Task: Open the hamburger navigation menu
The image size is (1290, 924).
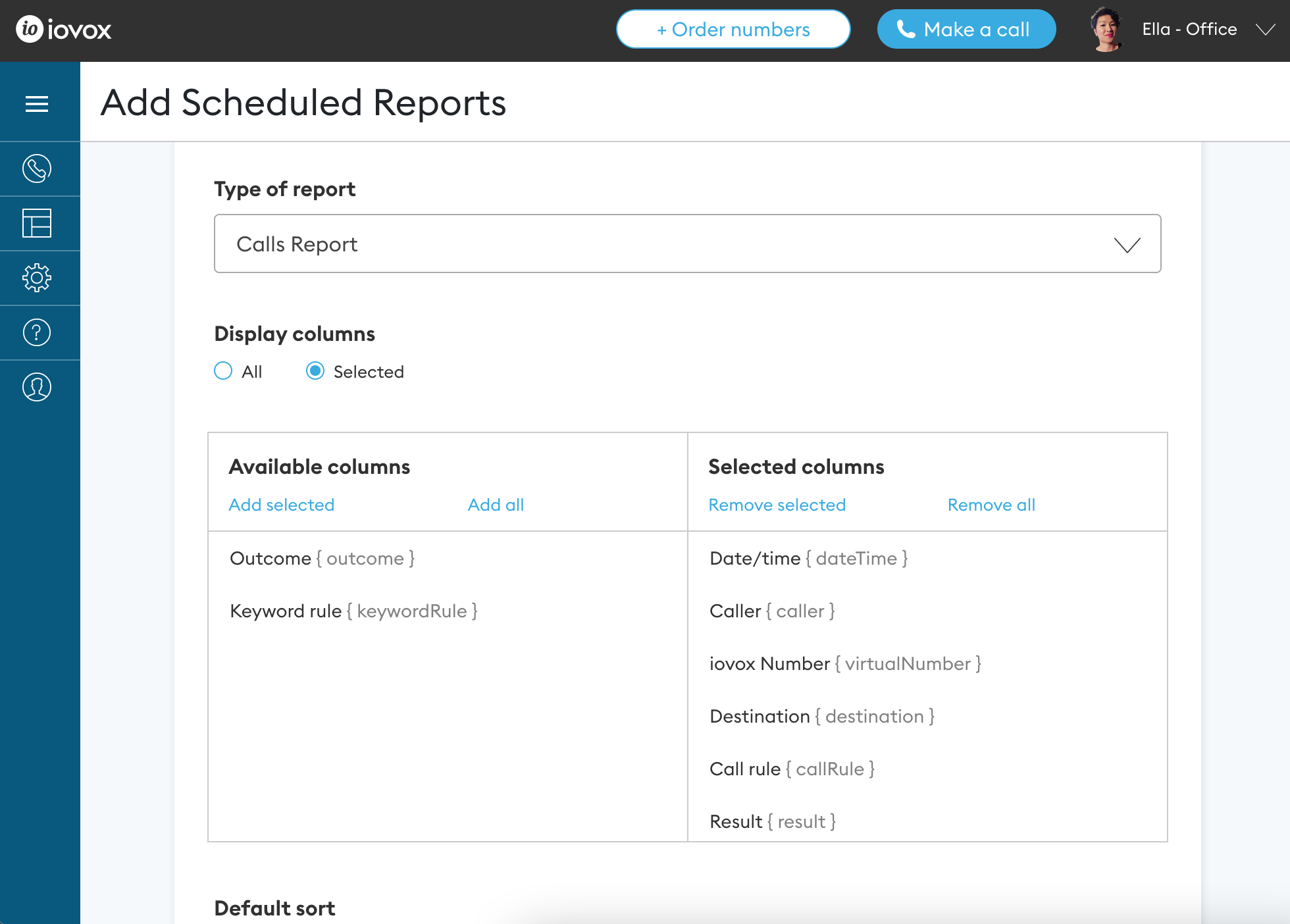Action: (38, 103)
